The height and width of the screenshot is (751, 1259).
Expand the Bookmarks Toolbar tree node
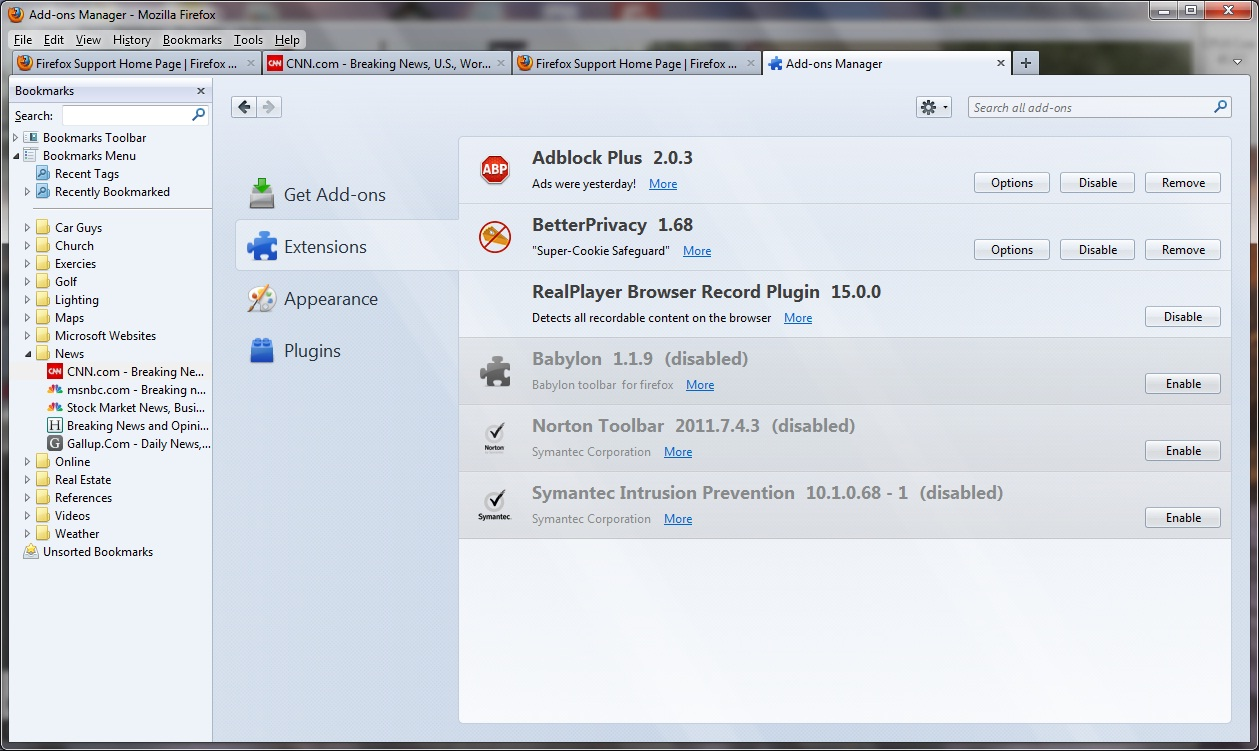pos(16,138)
